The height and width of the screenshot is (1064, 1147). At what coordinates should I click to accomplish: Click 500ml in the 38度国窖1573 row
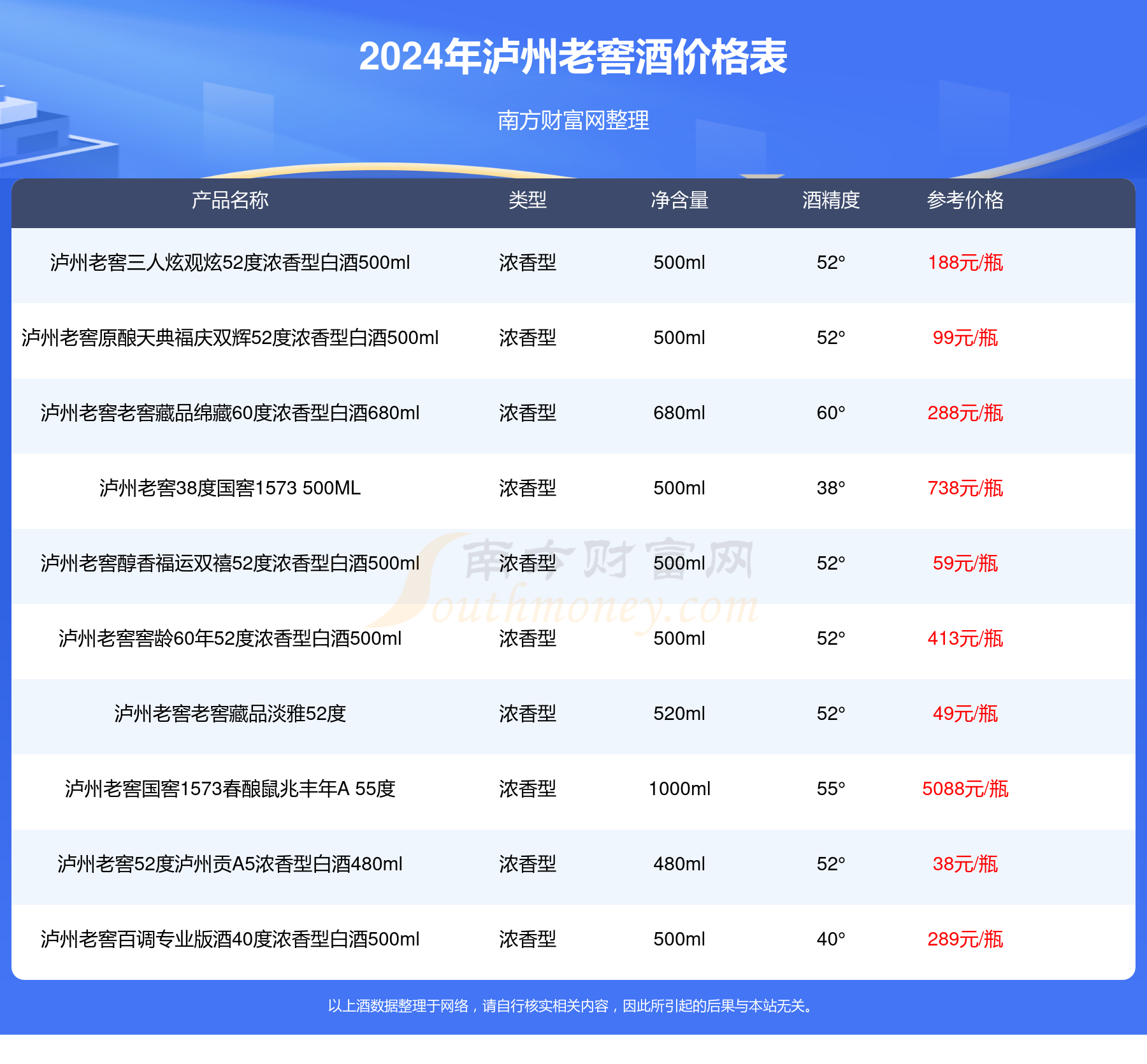679,488
